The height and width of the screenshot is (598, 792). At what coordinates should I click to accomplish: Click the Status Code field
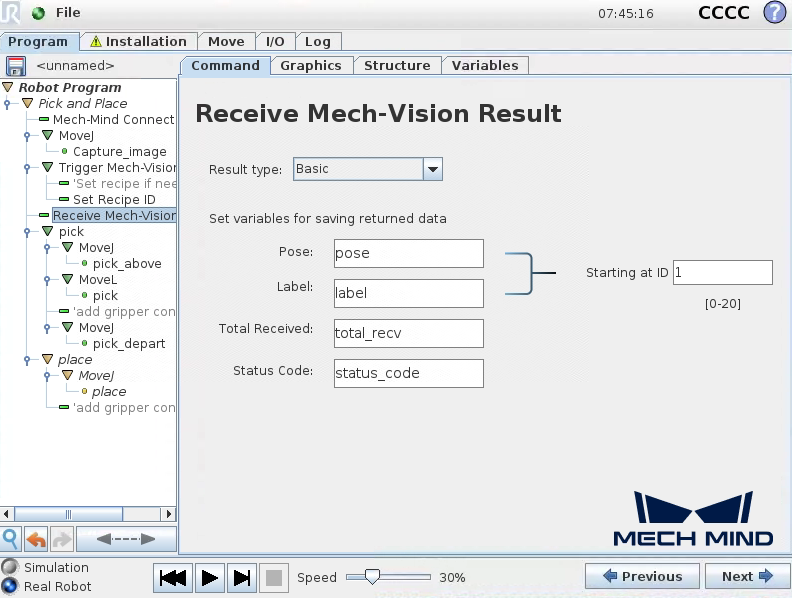tap(409, 373)
